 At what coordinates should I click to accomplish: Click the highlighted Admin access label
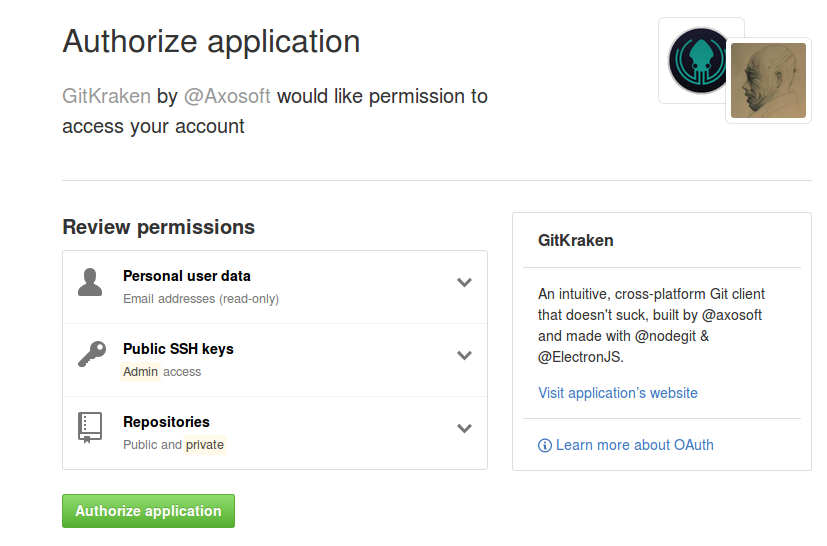pos(140,372)
